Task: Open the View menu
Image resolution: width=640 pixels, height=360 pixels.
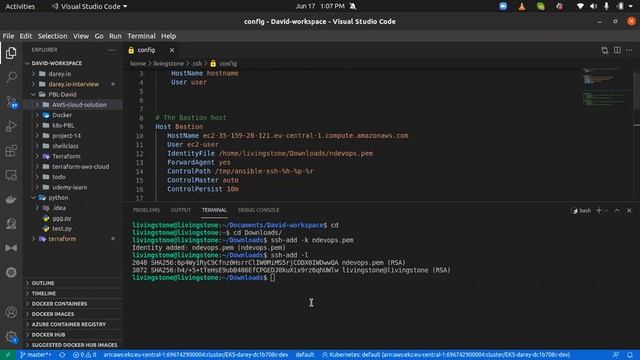Action: click(81, 36)
